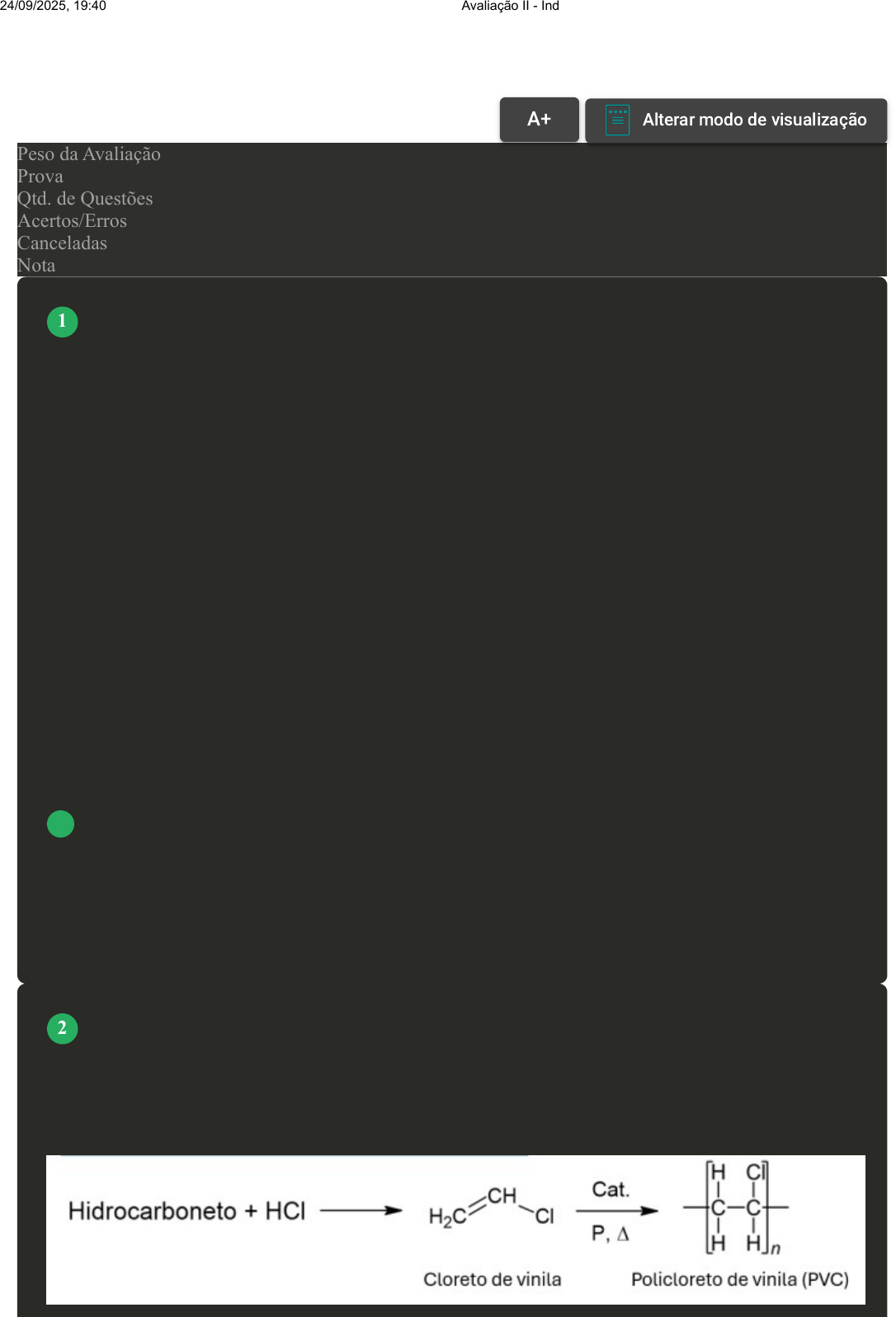Click the blank green circle marker

point(61,824)
